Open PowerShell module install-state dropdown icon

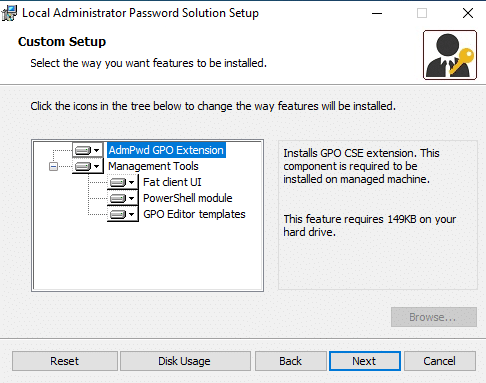(123, 198)
